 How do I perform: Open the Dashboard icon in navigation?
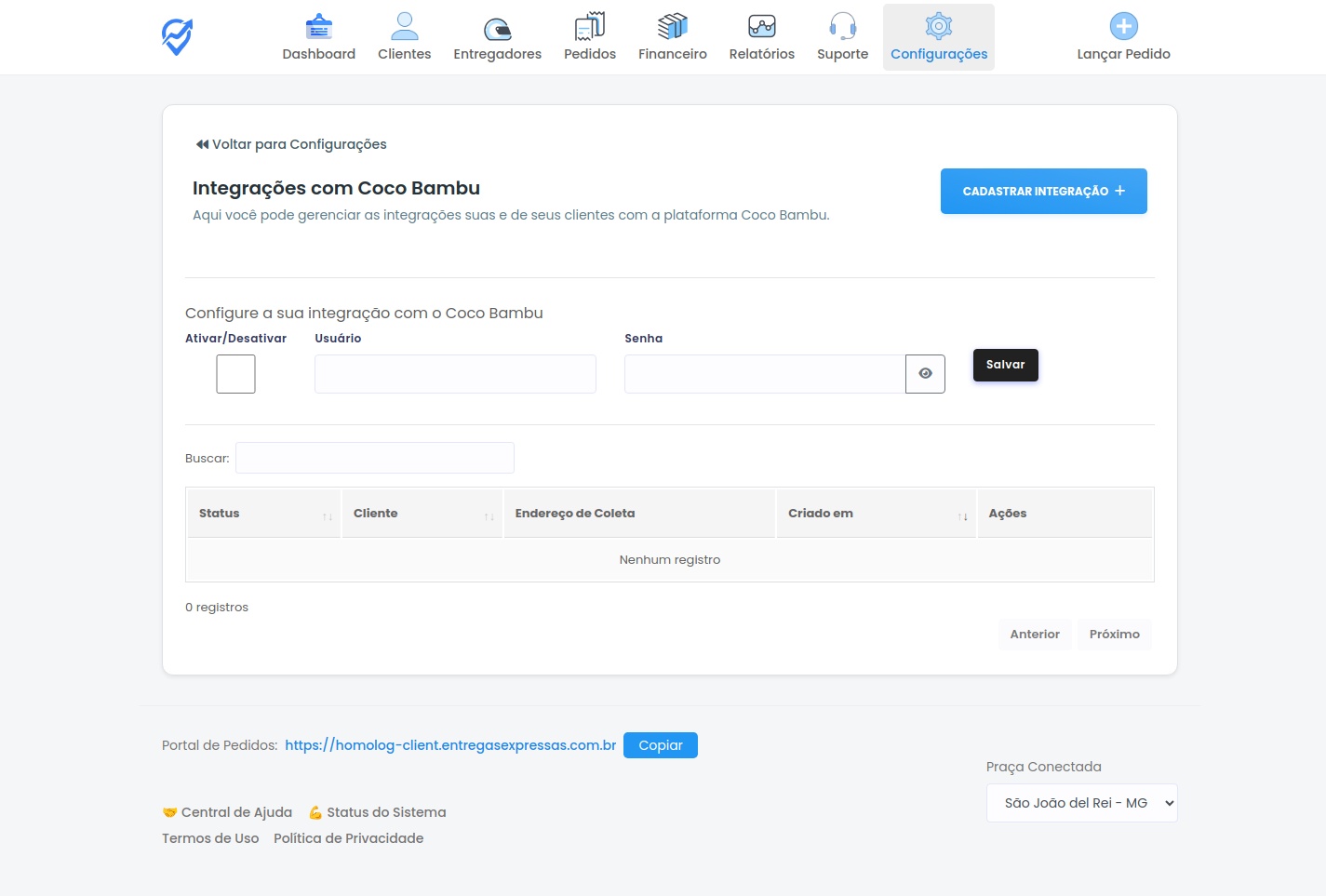[318, 27]
